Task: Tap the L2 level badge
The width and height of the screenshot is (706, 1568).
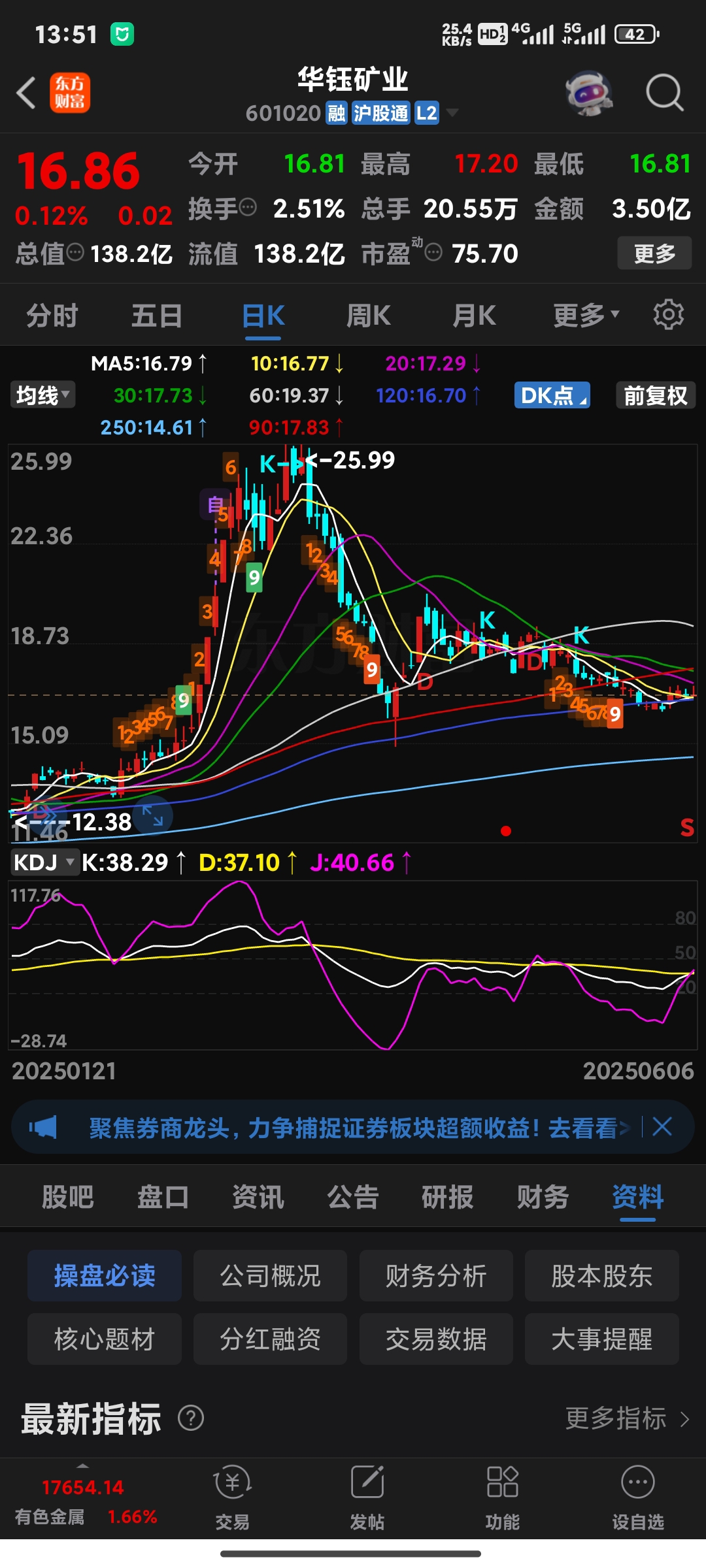Action: tap(426, 113)
